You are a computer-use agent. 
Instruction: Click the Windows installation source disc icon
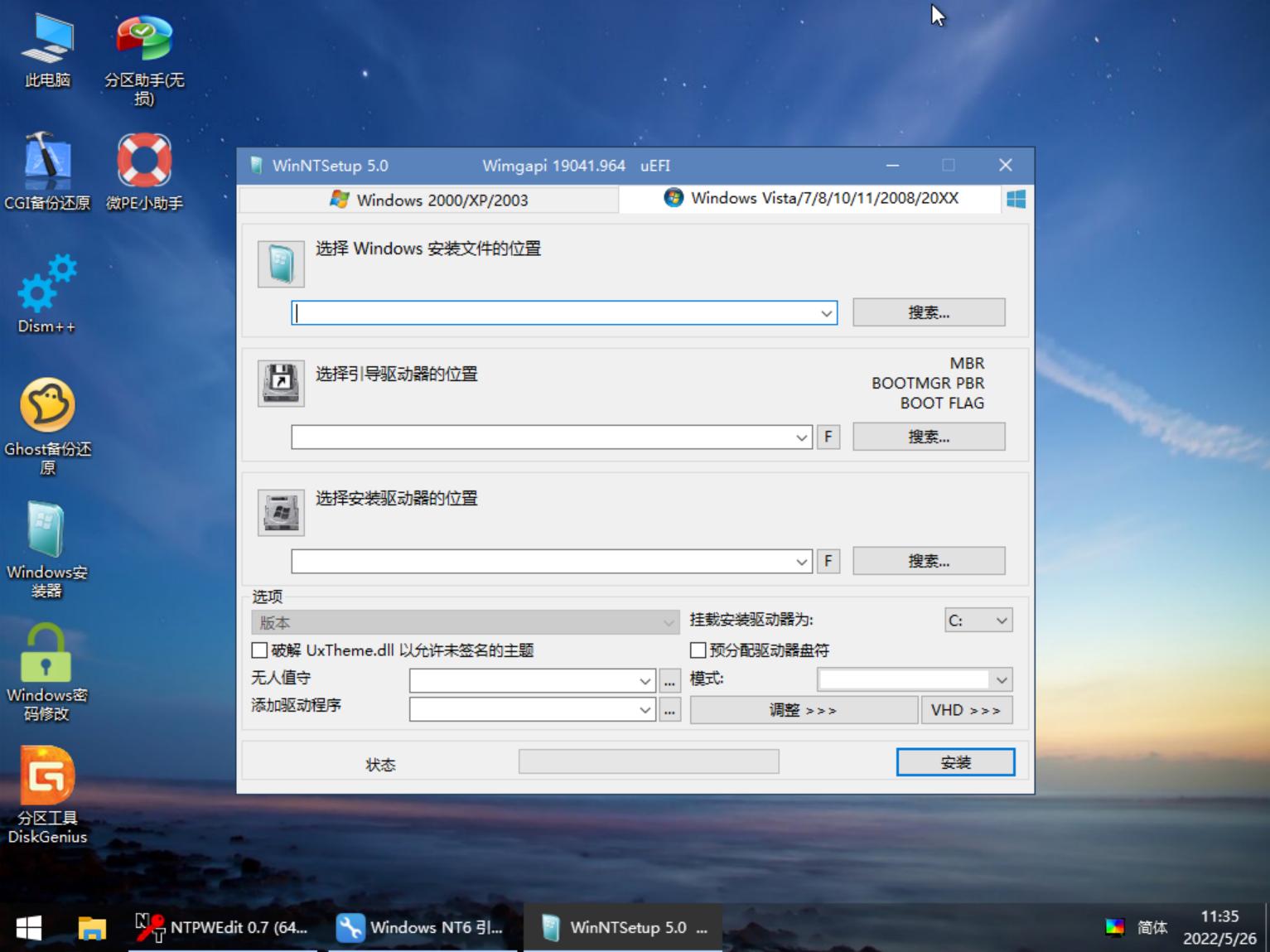coord(281,262)
